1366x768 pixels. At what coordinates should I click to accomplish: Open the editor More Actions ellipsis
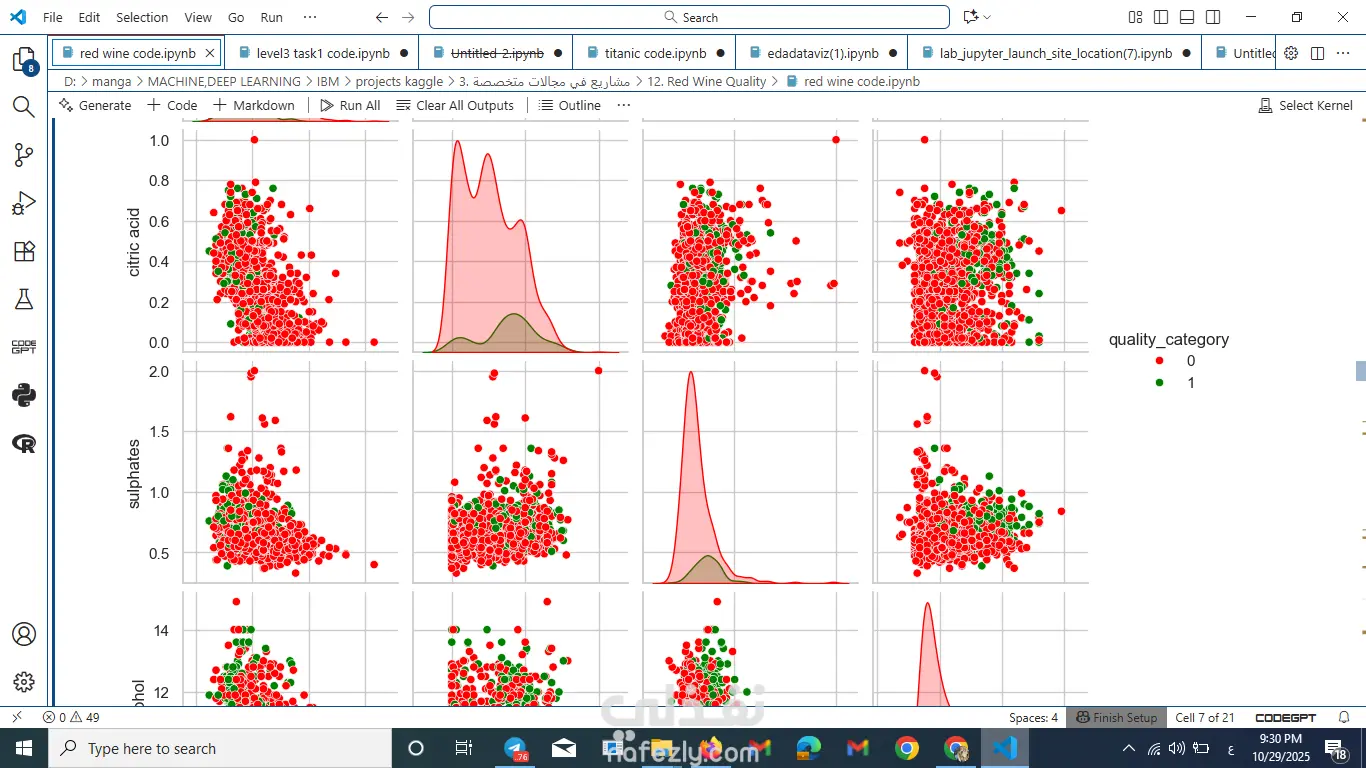click(x=1344, y=53)
